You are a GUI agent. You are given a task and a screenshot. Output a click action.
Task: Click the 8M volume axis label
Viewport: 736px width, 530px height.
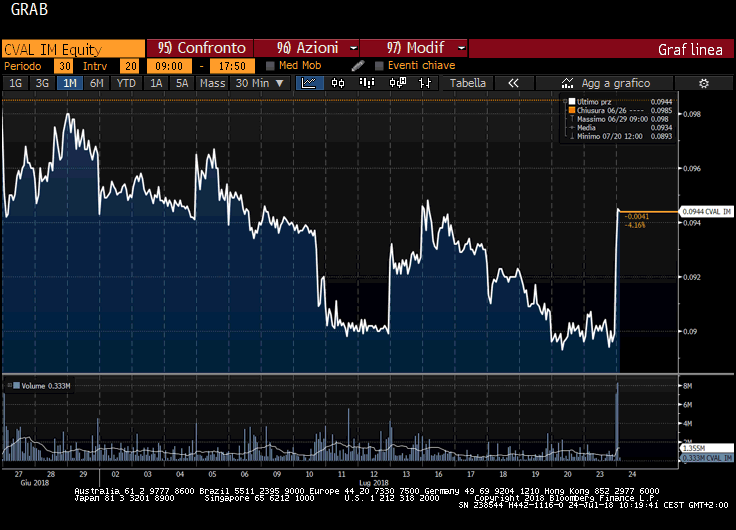coord(688,386)
